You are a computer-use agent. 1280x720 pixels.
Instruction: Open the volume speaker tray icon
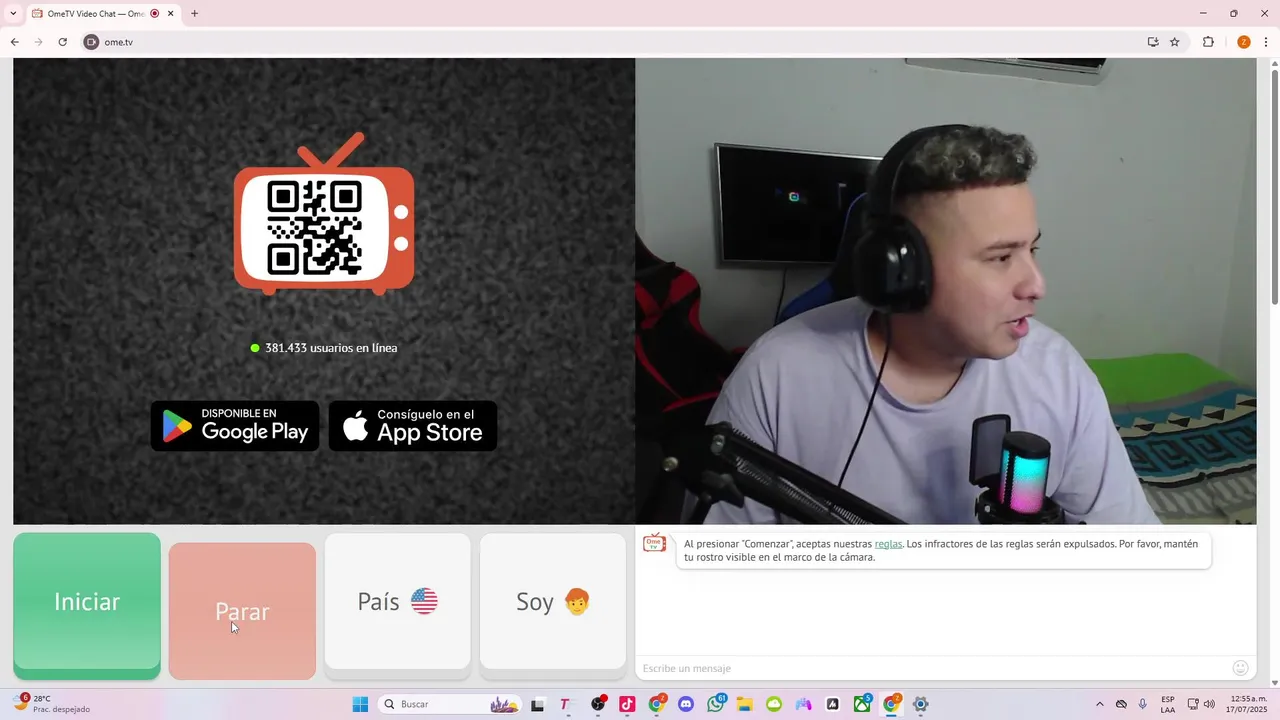1209,704
